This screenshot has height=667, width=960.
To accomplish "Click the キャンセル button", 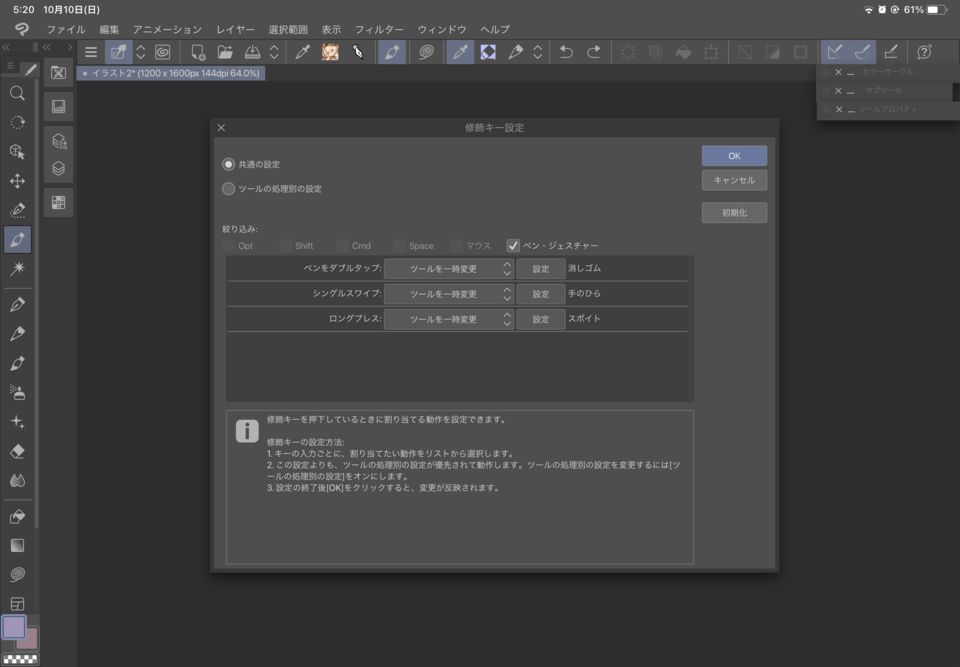I will [734, 180].
